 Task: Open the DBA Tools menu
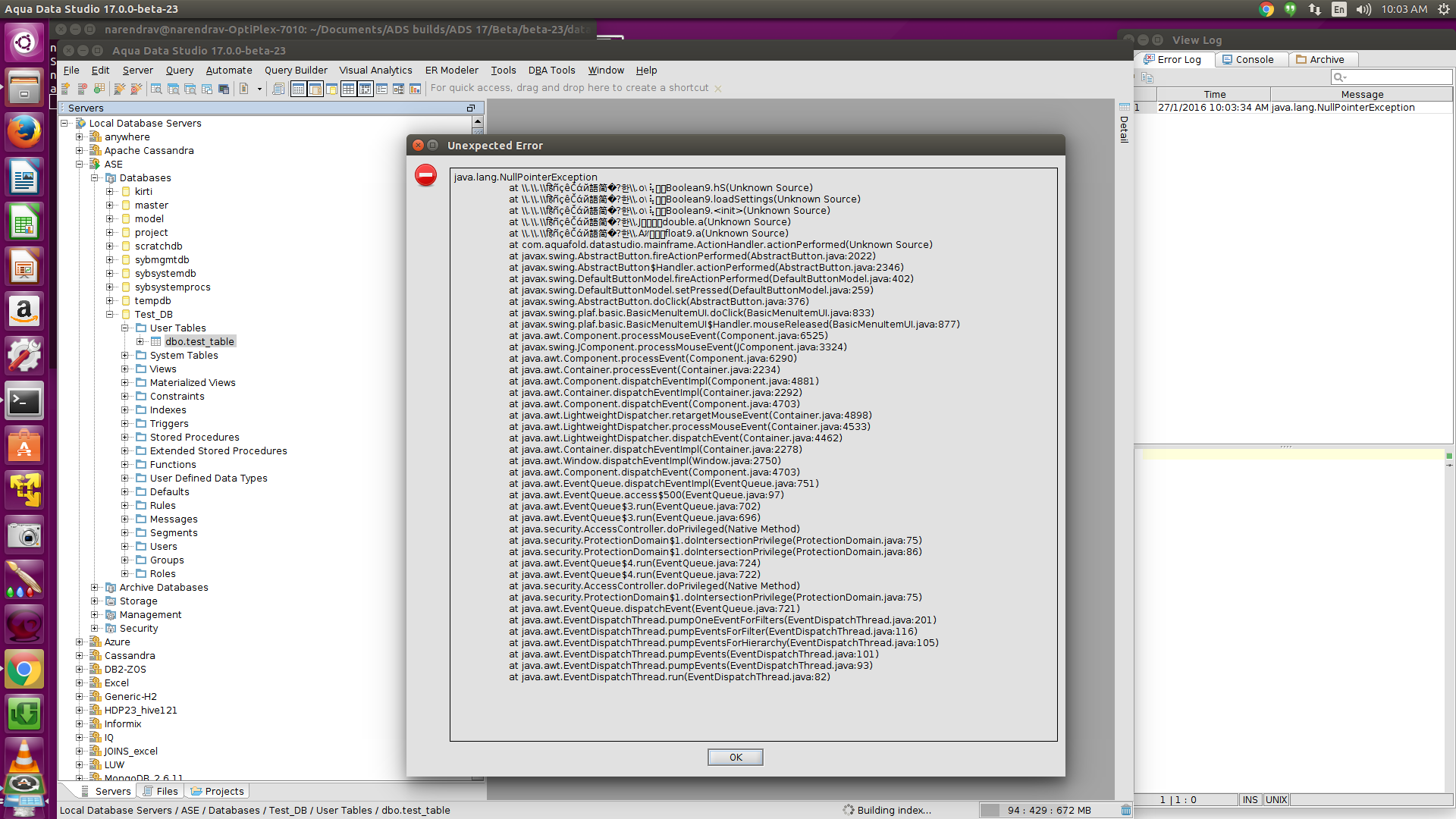[x=551, y=70]
